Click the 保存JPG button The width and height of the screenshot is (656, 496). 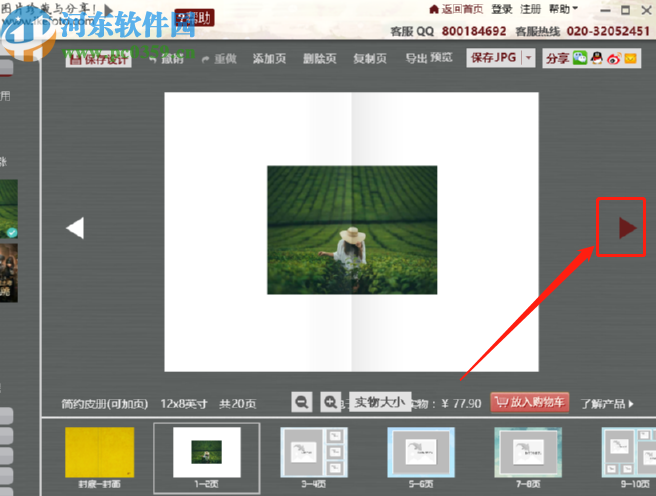494,58
